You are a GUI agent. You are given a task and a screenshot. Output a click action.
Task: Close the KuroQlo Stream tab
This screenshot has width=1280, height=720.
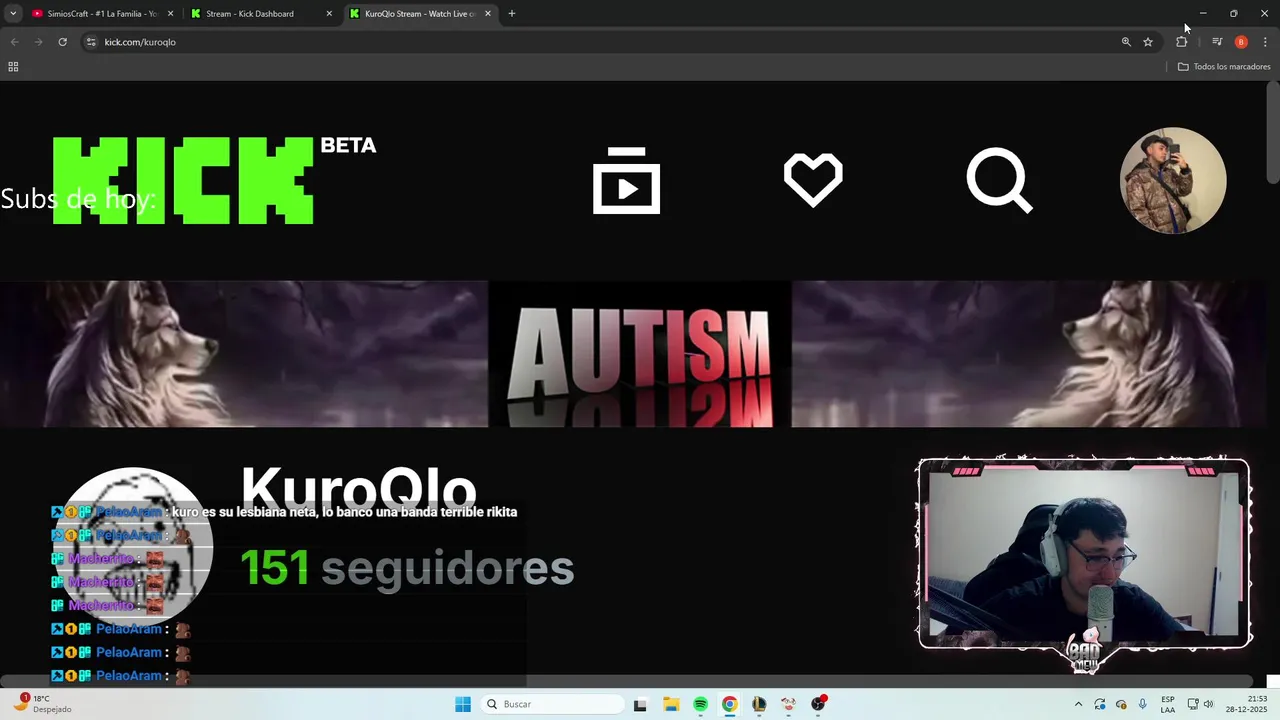[x=488, y=14]
